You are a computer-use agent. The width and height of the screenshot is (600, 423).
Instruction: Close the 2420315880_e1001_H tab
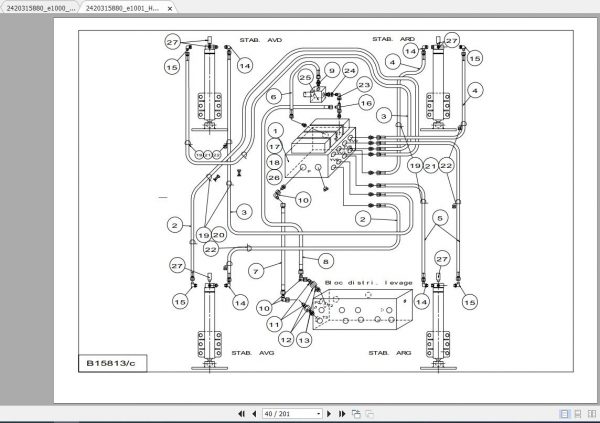pyautogui.click(x=170, y=8)
